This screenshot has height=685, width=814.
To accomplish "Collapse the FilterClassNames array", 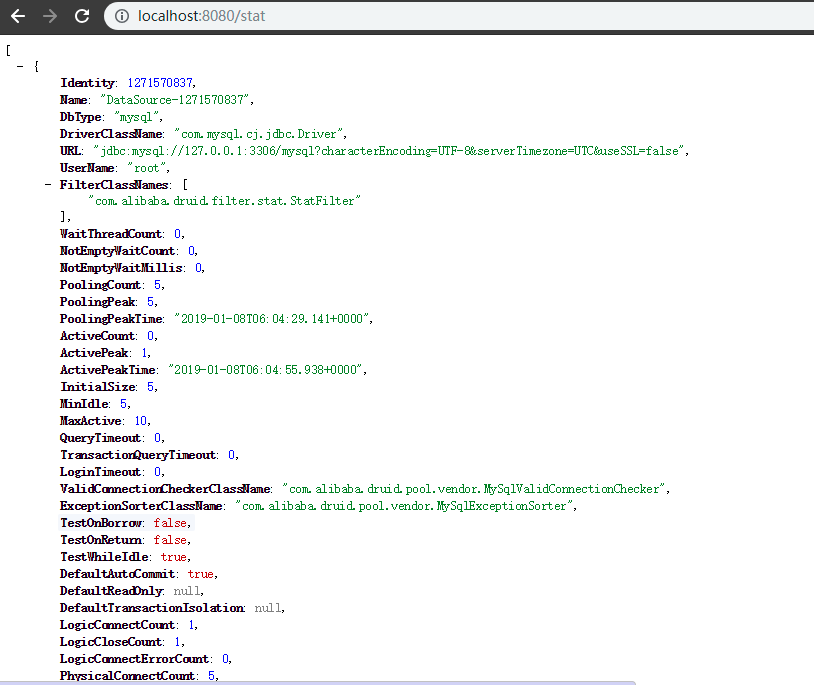I will point(49,185).
